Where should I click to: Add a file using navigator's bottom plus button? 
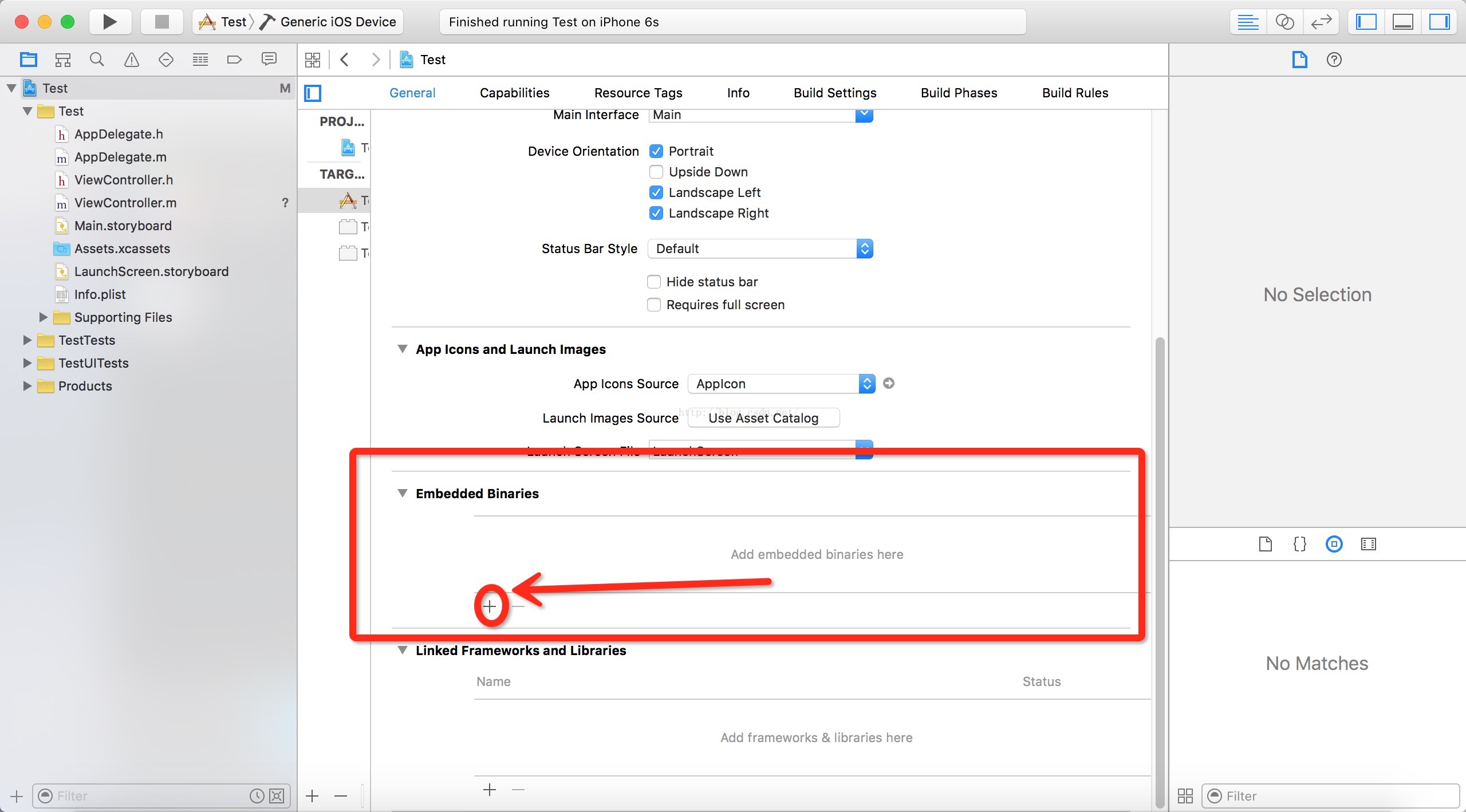click(x=17, y=796)
